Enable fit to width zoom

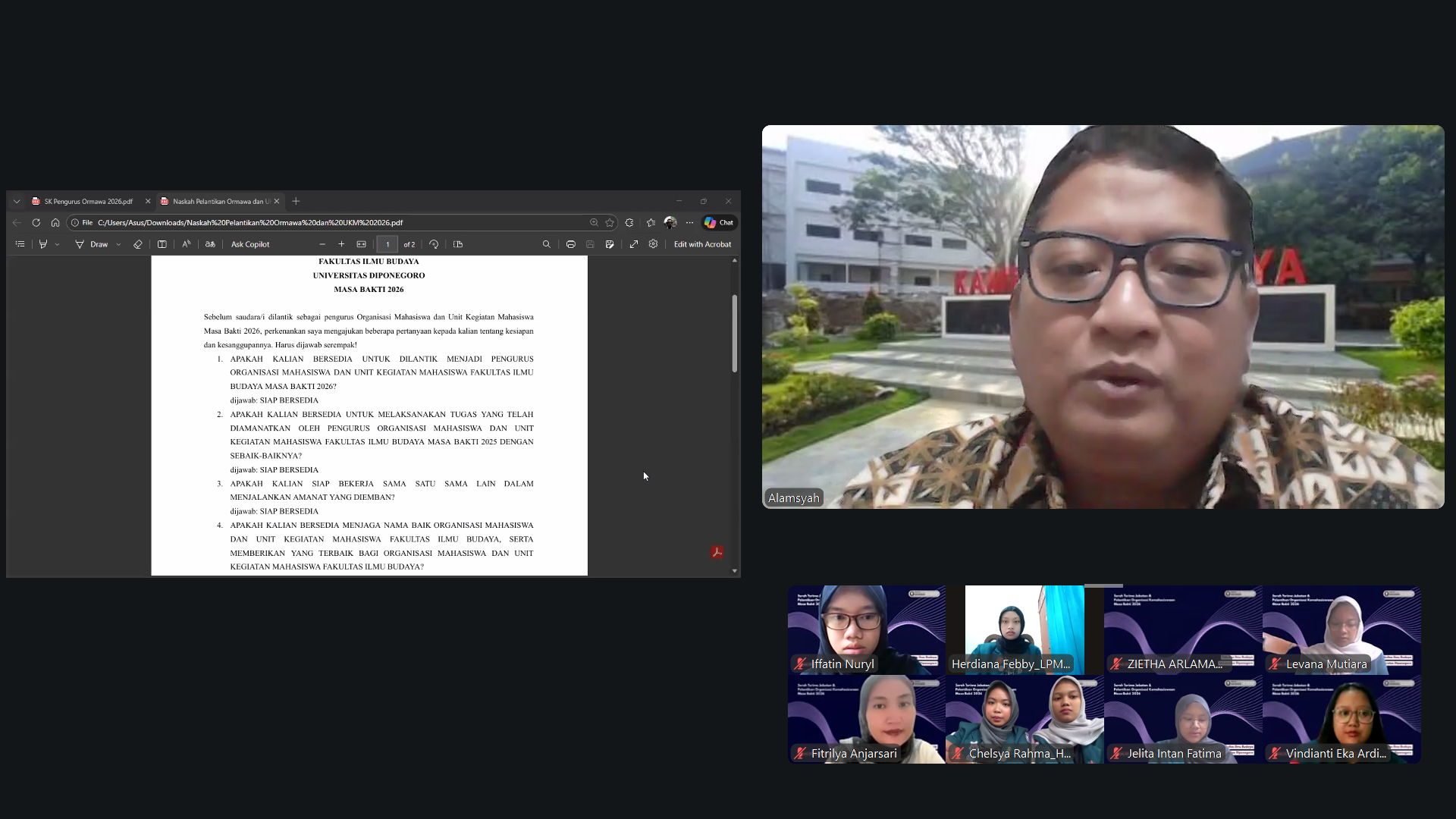pyautogui.click(x=361, y=244)
